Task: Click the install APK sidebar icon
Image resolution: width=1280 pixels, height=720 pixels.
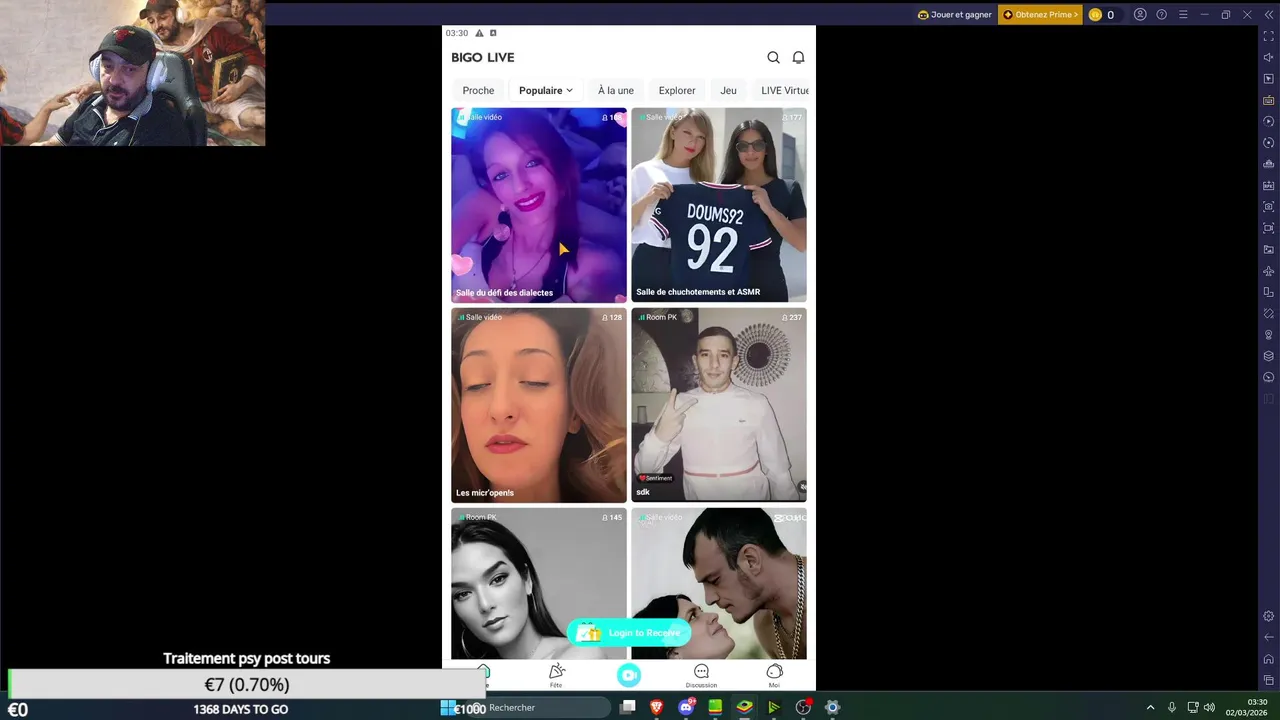Action: pos(1269,185)
